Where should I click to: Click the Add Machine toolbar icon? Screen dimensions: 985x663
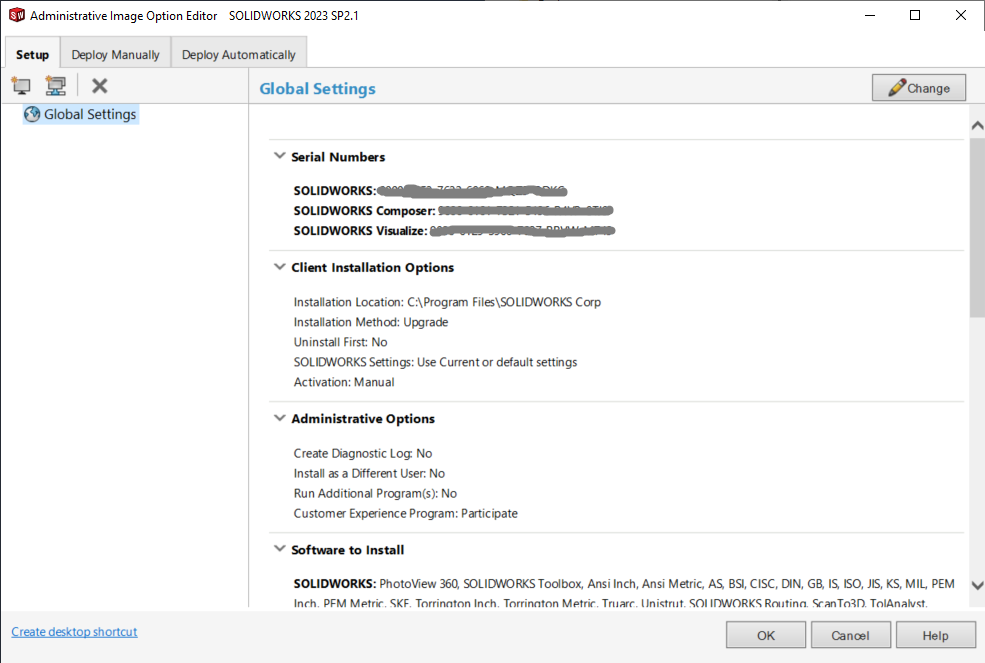tap(21, 86)
